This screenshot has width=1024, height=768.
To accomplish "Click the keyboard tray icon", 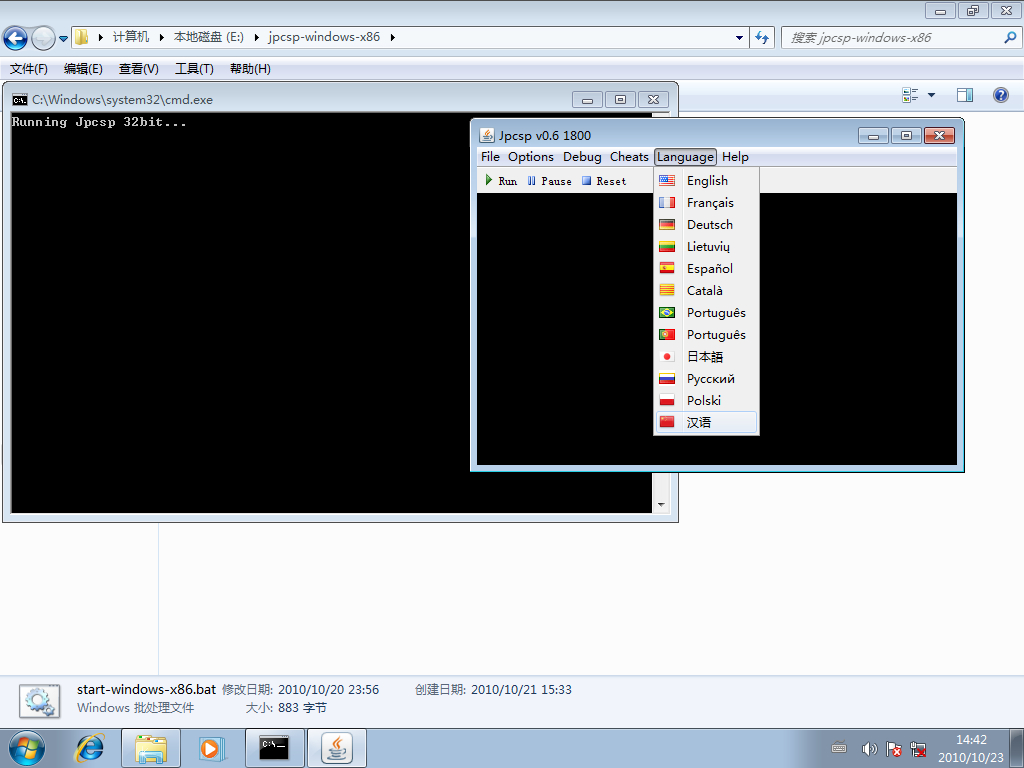I will [x=839, y=748].
